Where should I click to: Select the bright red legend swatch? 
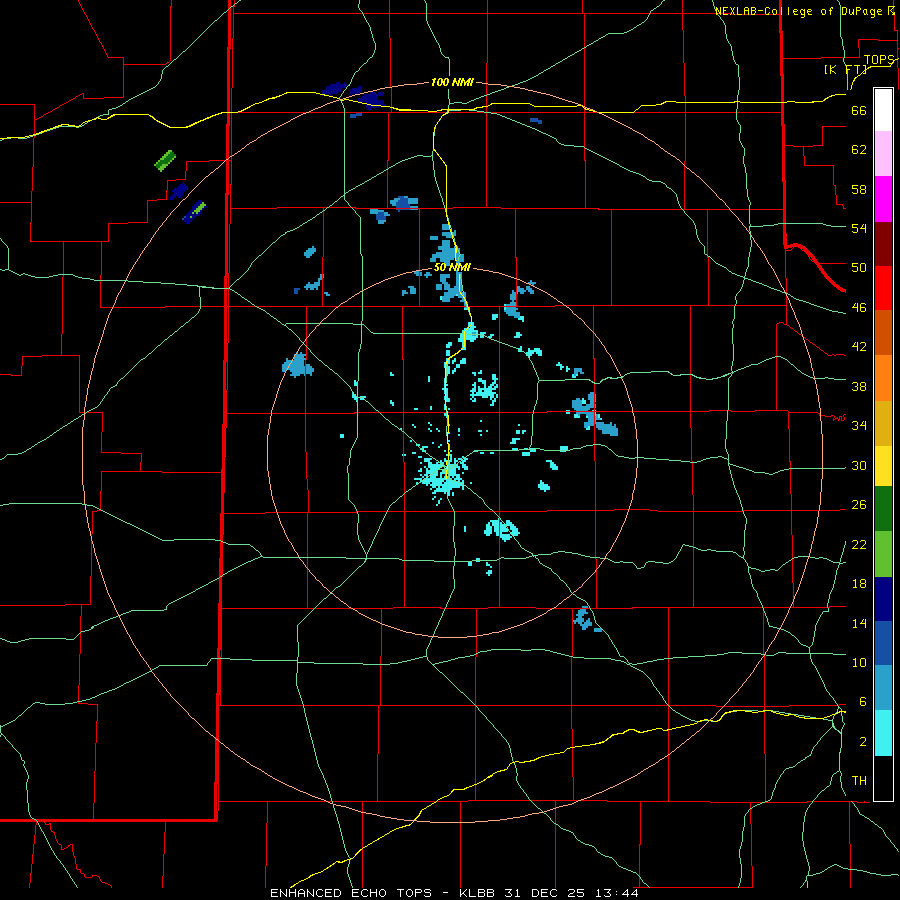coord(883,288)
